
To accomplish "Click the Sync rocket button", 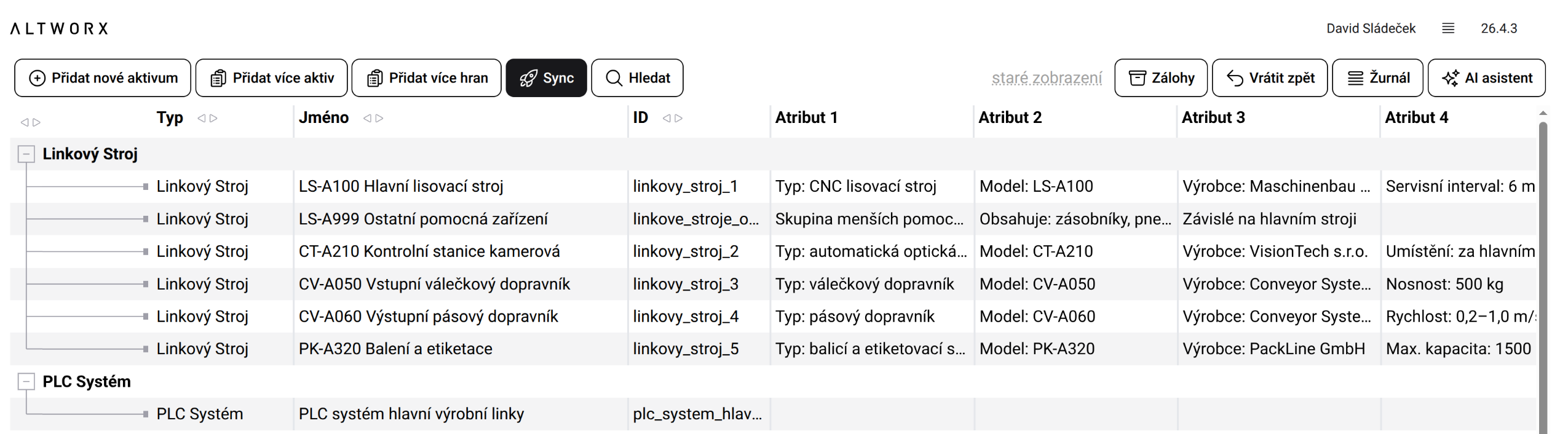I will pyautogui.click(x=545, y=78).
